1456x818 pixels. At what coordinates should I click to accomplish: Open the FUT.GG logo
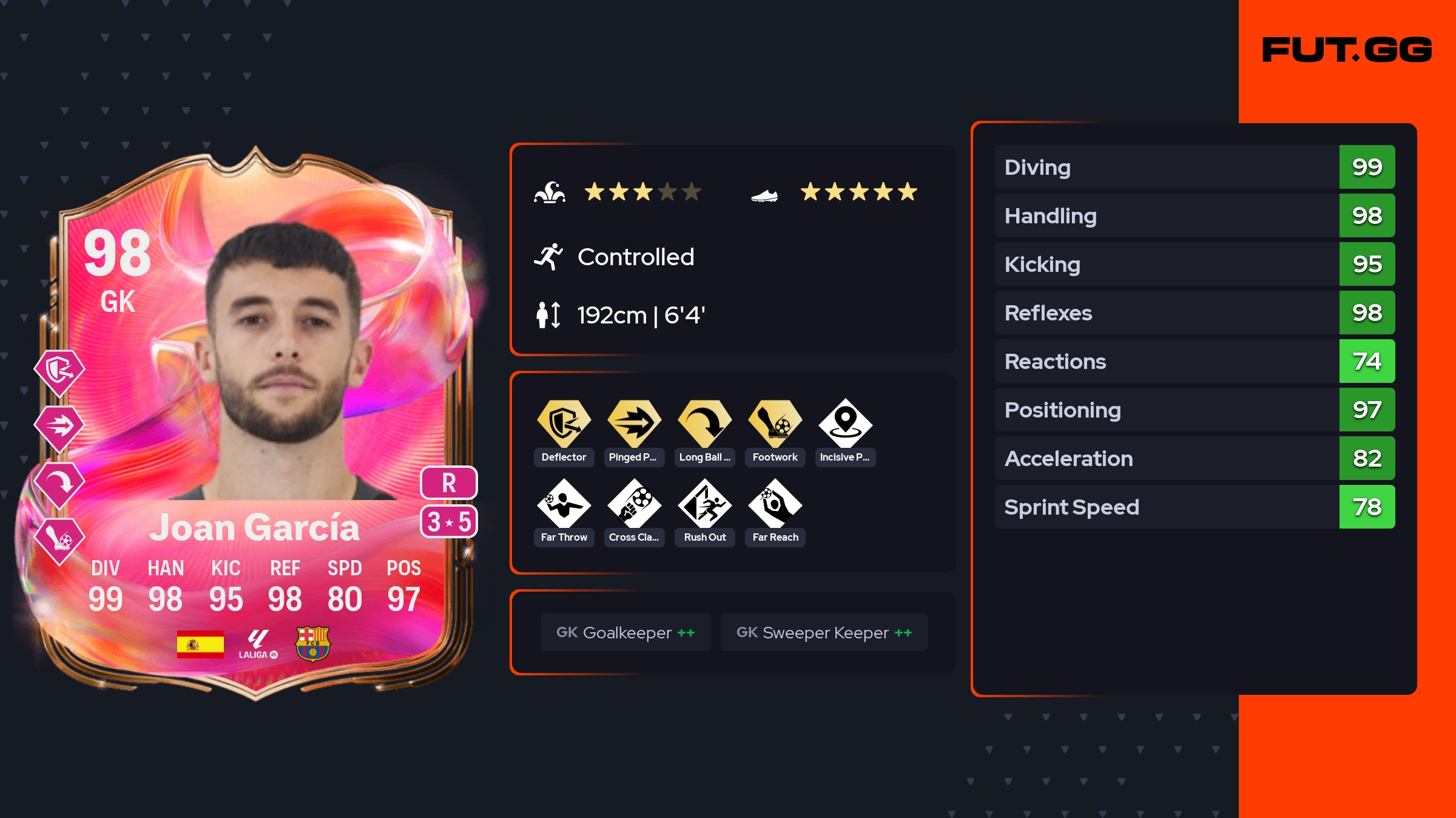[x=1347, y=50]
